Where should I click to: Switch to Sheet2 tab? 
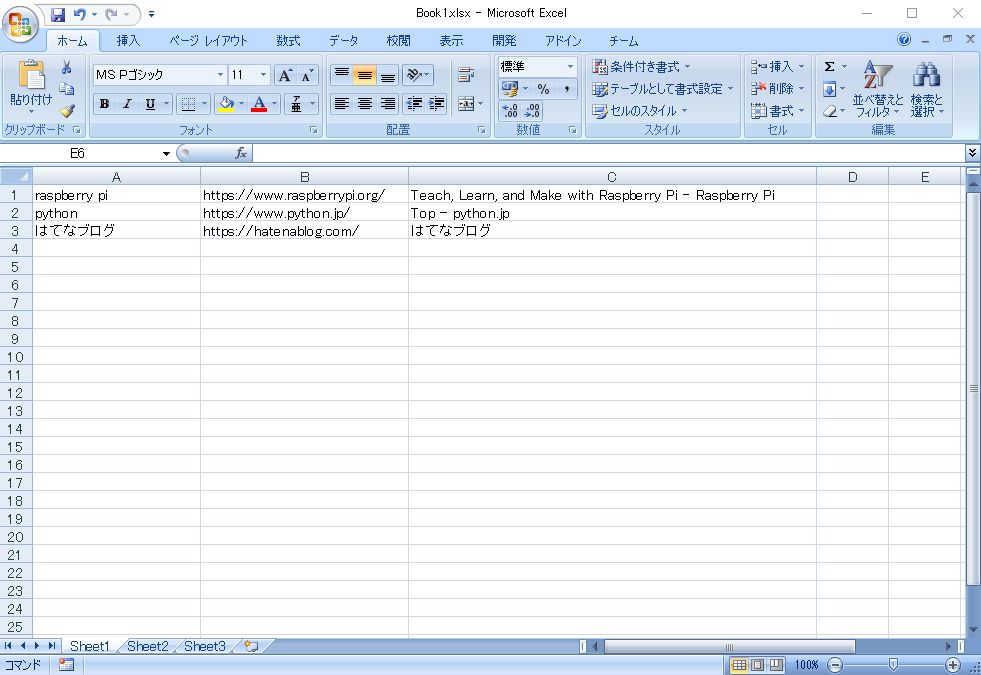148,646
